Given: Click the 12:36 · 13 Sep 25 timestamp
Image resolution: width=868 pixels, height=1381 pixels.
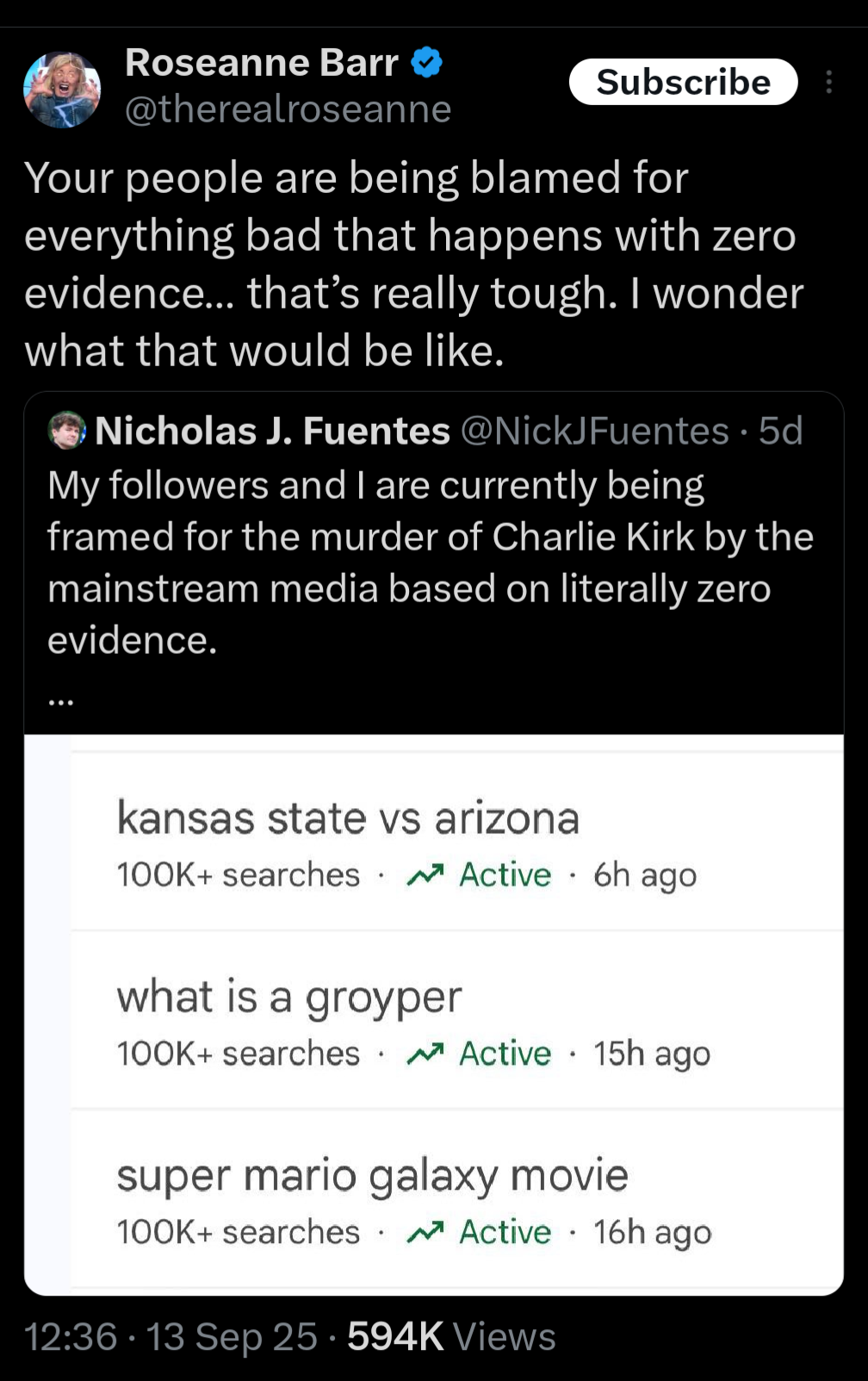Looking at the screenshot, I should 170,1337.
